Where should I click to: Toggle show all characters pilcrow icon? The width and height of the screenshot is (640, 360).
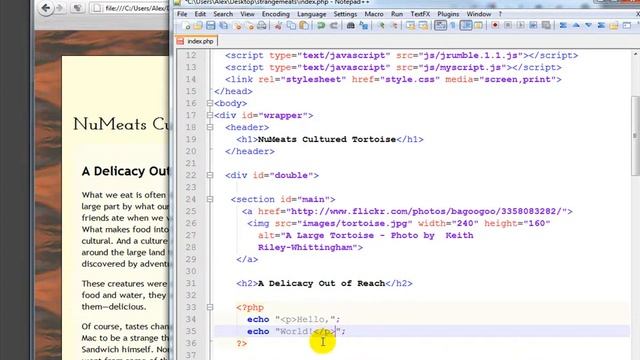pyautogui.click(x=453, y=26)
